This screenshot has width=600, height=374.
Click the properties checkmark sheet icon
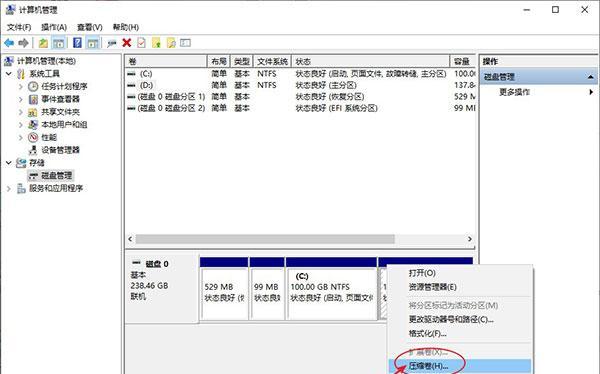(141, 43)
